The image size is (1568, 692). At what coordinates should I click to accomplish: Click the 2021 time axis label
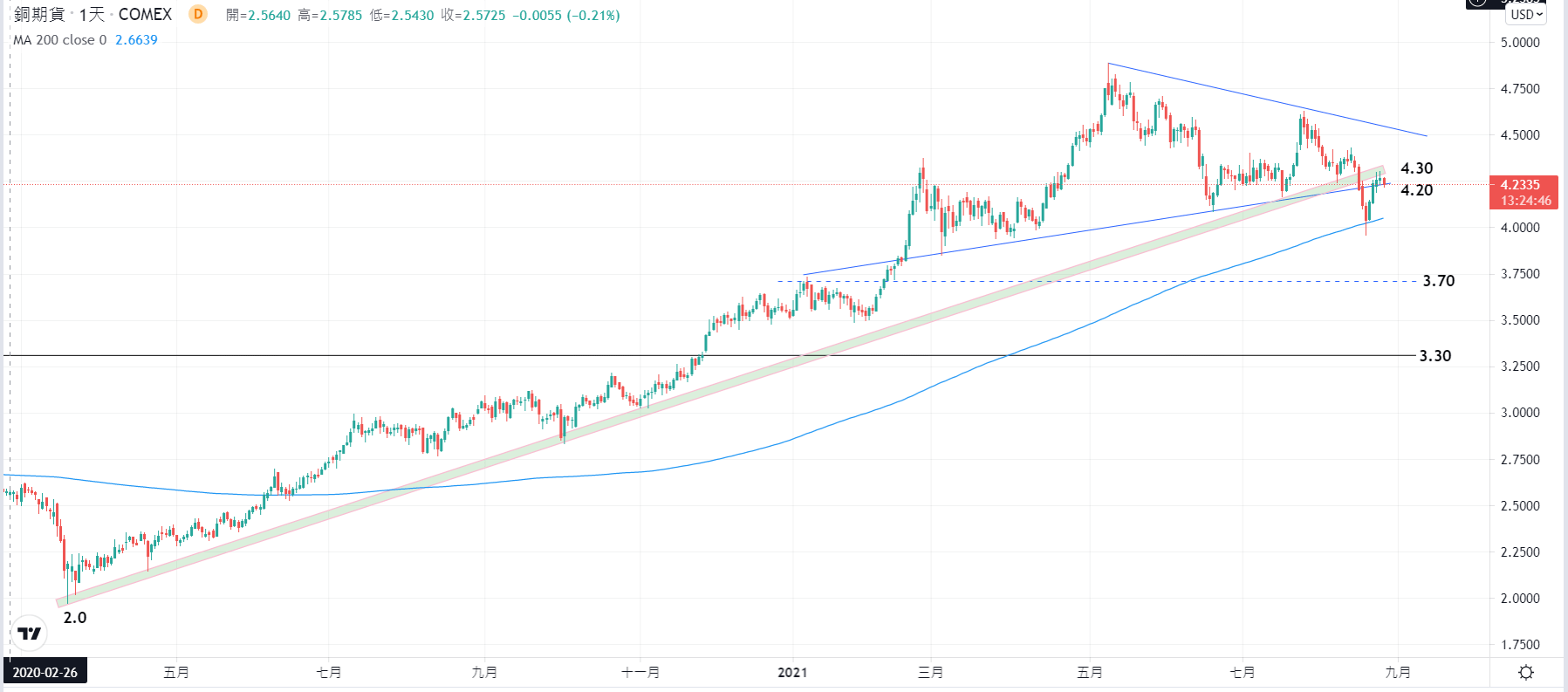pyautogui.click(x=792, y=672)
